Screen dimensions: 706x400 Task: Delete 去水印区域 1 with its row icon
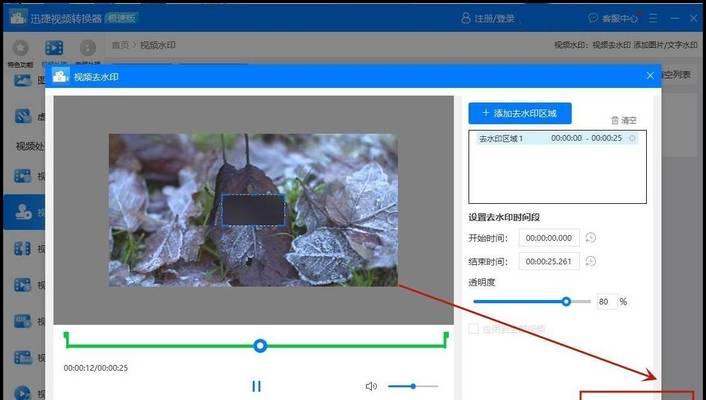(632, 138)
